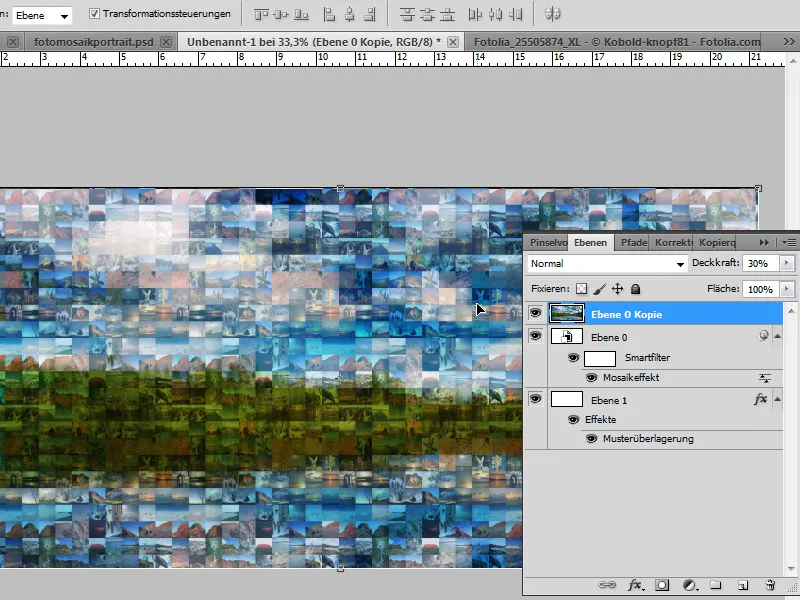This screenshot has height=600, width=800.
Task: Switch to the Korrekturen panel tab
Action: tap(673, 243)
